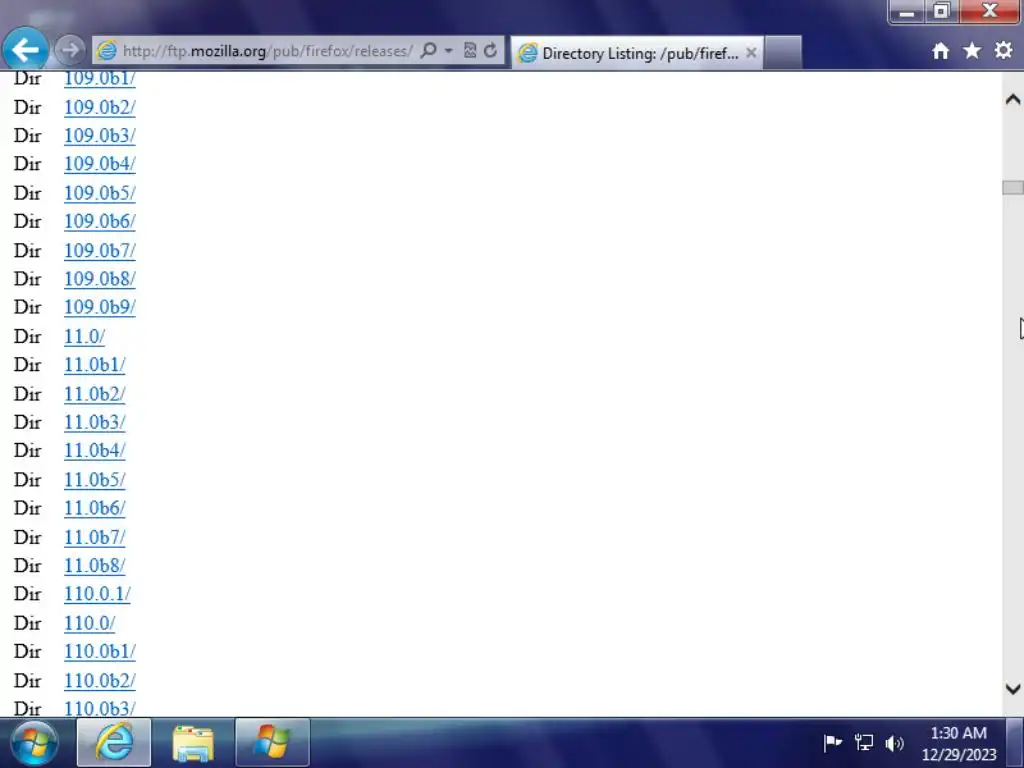Open the 109.0b3/ directory link
1024x768 pixels.
(x=99, y=135)
